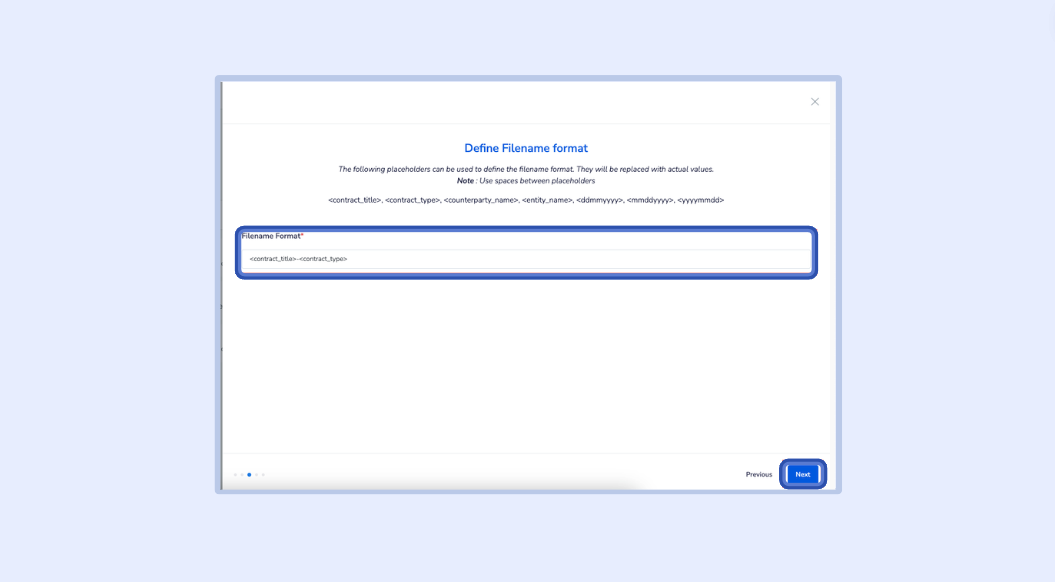The width and height of the screenshot is (1055, 582).
Task: Close the Define Filename format dialog
Action: click(x=814, y=101)
